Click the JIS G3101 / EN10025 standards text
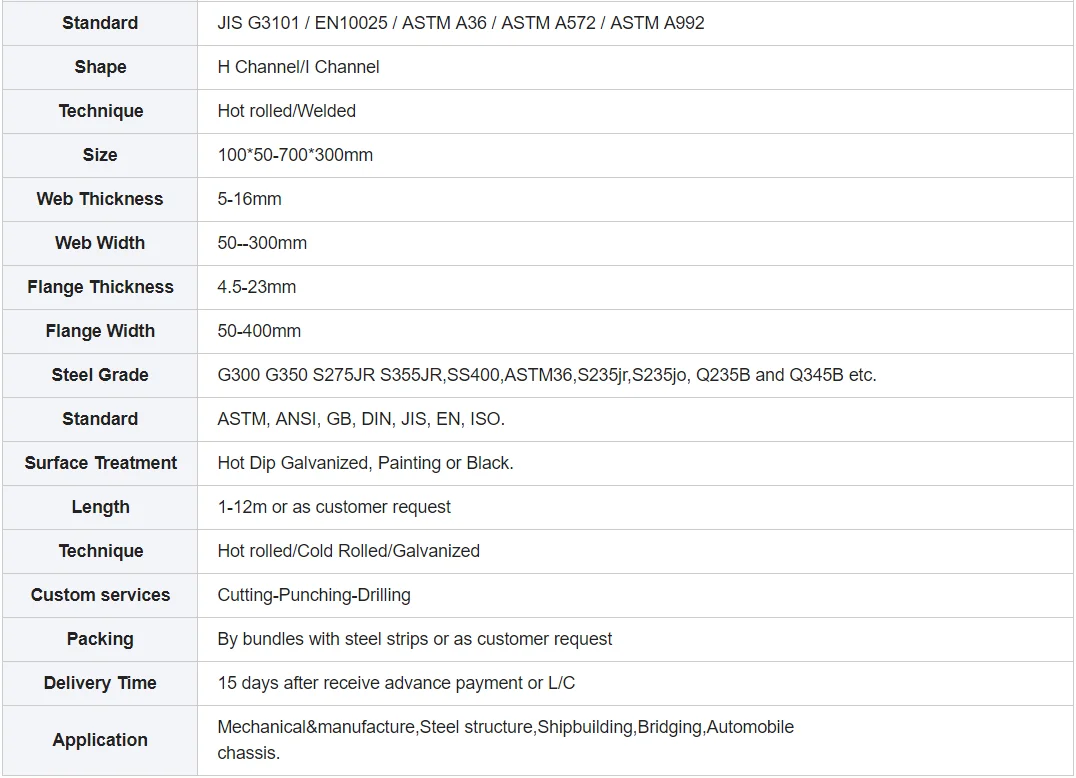This screenshot has height=778, width=1076. point(460,23)
